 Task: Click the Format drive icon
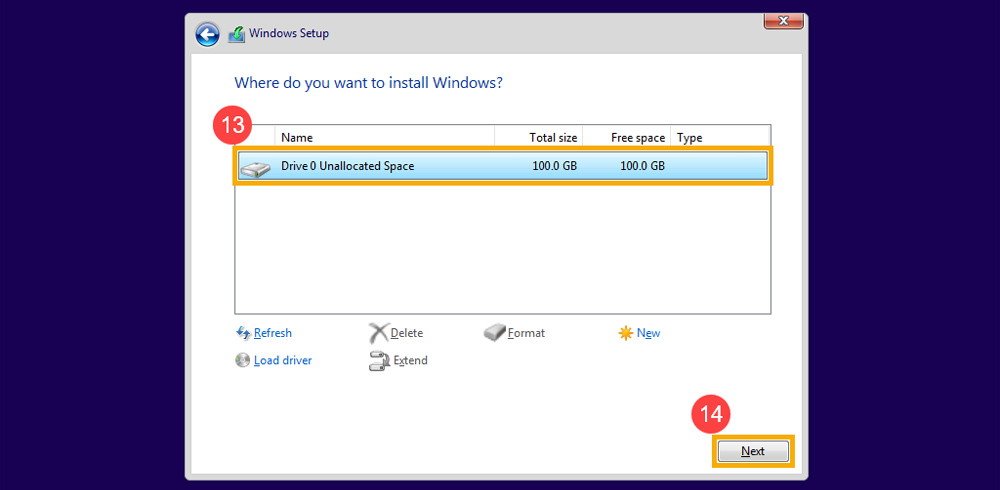(x=495, y=333)
